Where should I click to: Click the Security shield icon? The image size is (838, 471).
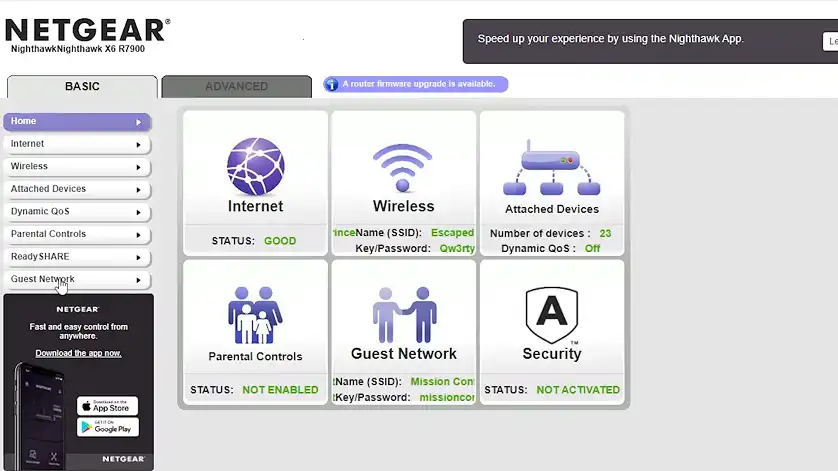(552, 315)
